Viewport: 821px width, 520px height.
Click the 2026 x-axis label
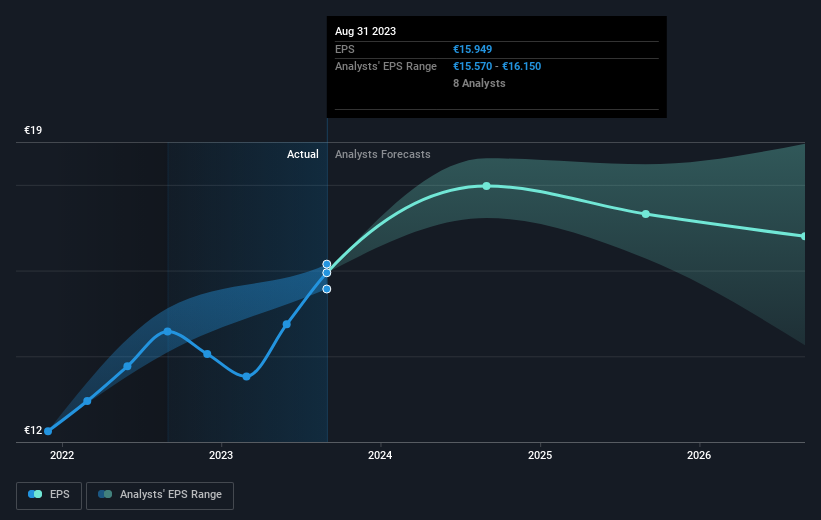(x=699, y=455)
